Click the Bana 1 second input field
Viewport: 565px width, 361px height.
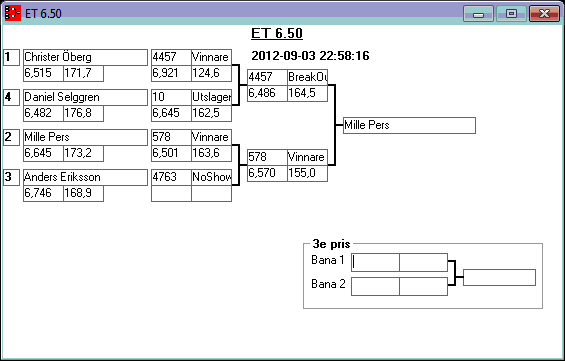click(423, 262)
